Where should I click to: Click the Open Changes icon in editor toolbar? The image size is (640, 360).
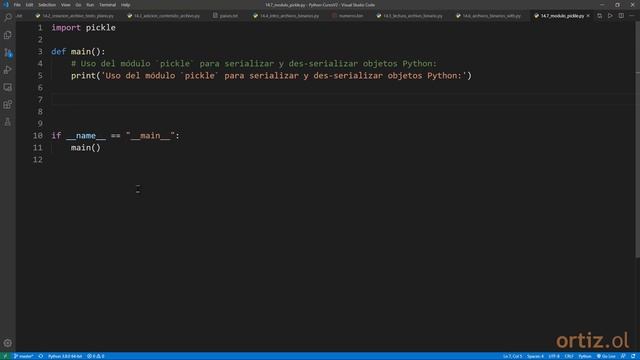click(x=600, y=16)
